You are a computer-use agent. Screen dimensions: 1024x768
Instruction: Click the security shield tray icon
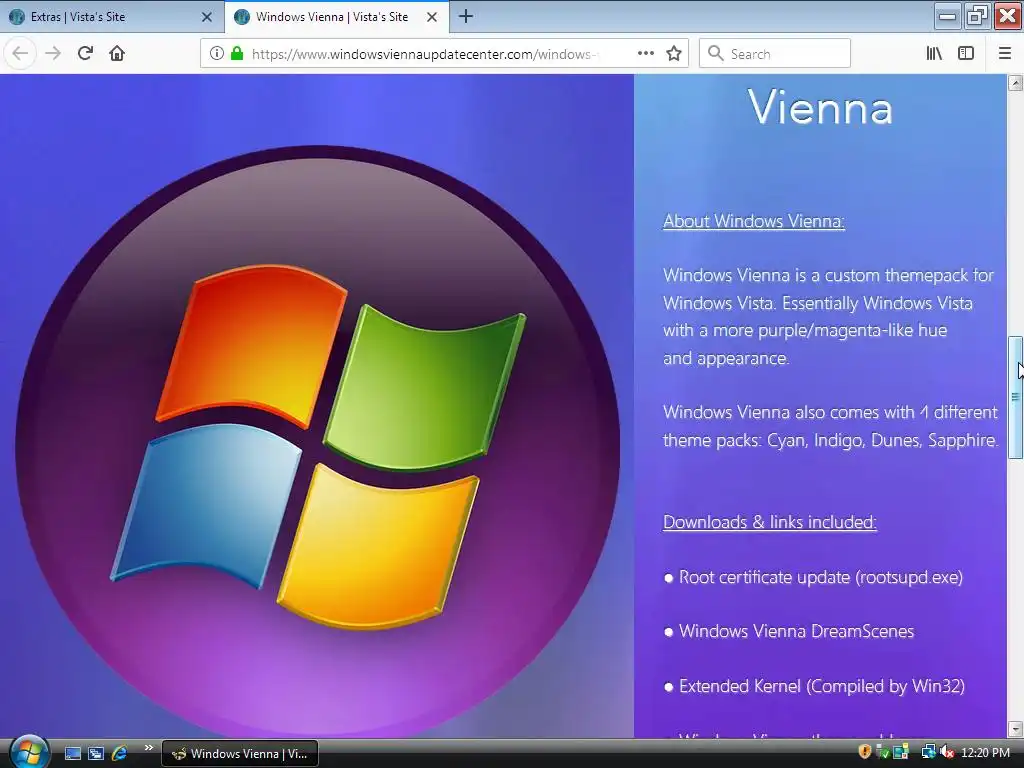(x=865, y=752)
